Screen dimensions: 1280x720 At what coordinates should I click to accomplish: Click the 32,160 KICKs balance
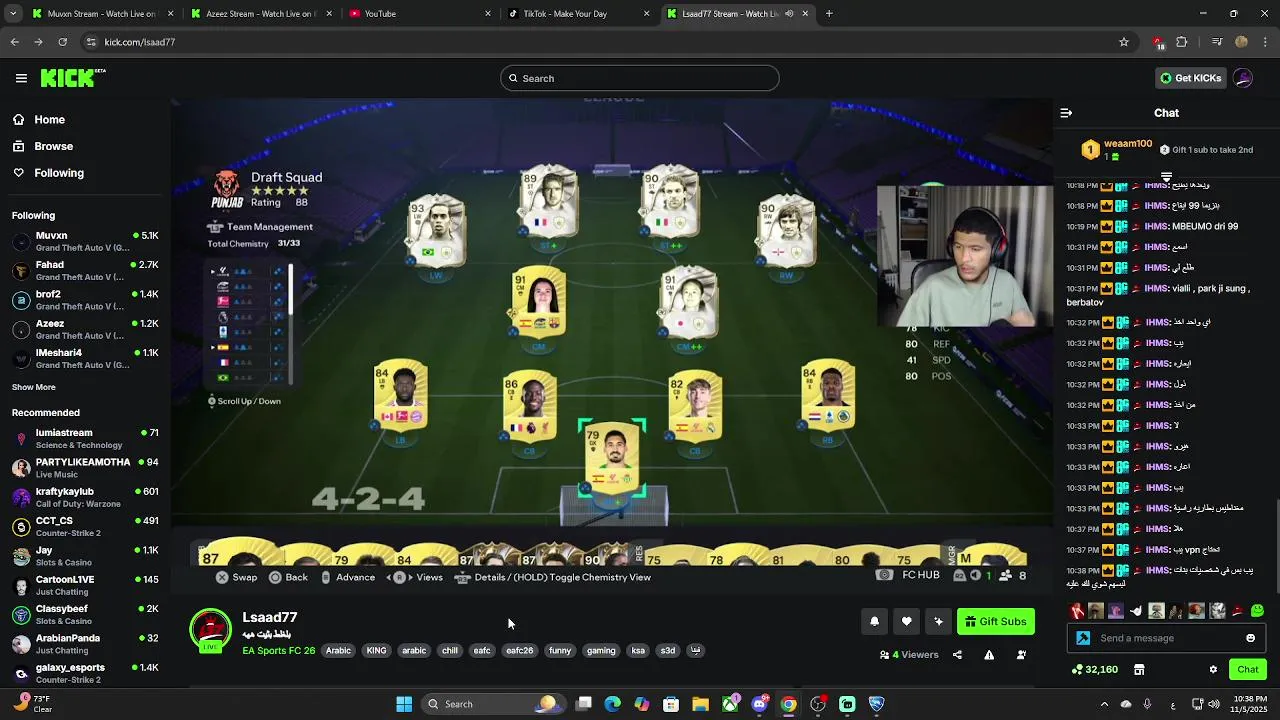pyautogui.click(x=1094, y=670)
